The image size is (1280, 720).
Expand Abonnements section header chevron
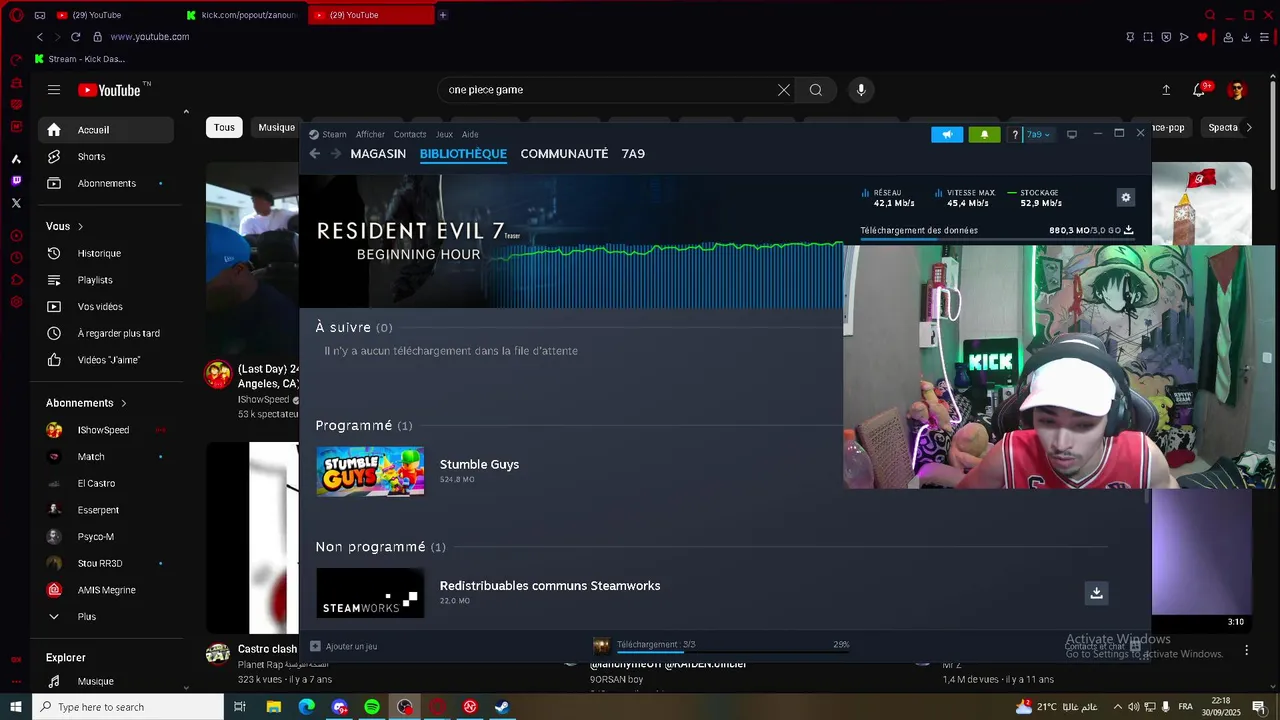pos(124,403)
